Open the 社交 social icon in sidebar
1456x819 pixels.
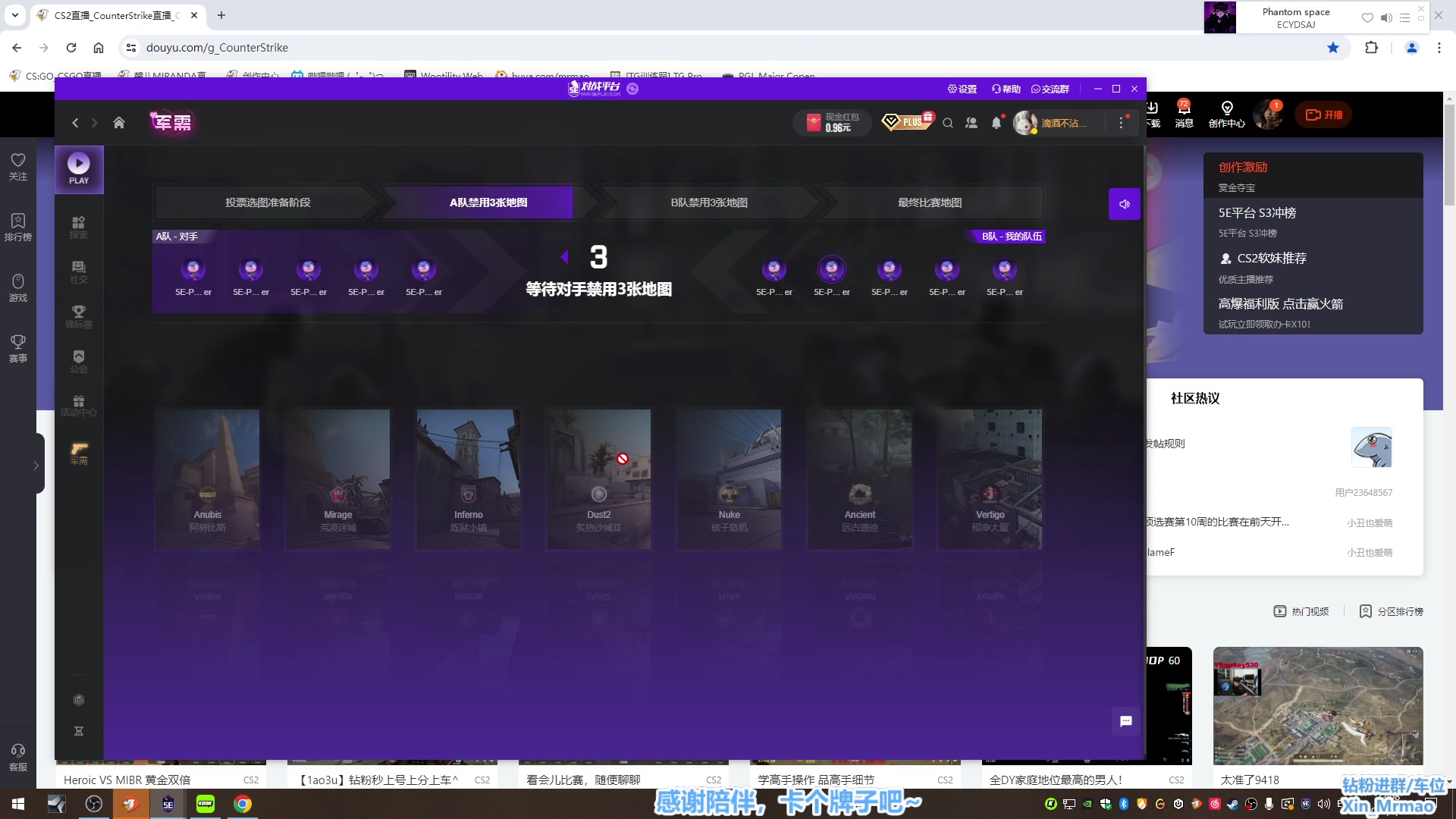point(79,272)
